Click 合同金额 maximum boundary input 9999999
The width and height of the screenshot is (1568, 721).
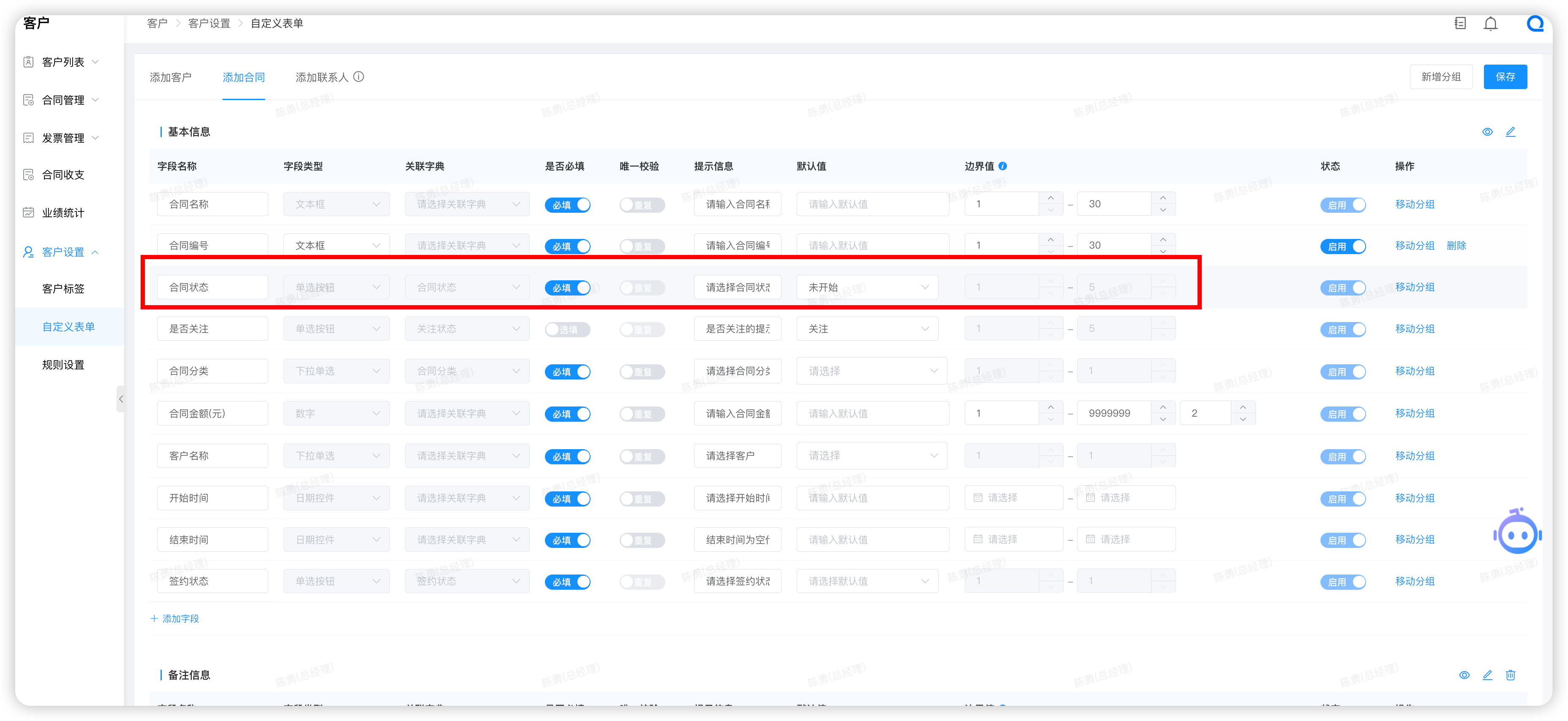click(x=1114, y=413)
